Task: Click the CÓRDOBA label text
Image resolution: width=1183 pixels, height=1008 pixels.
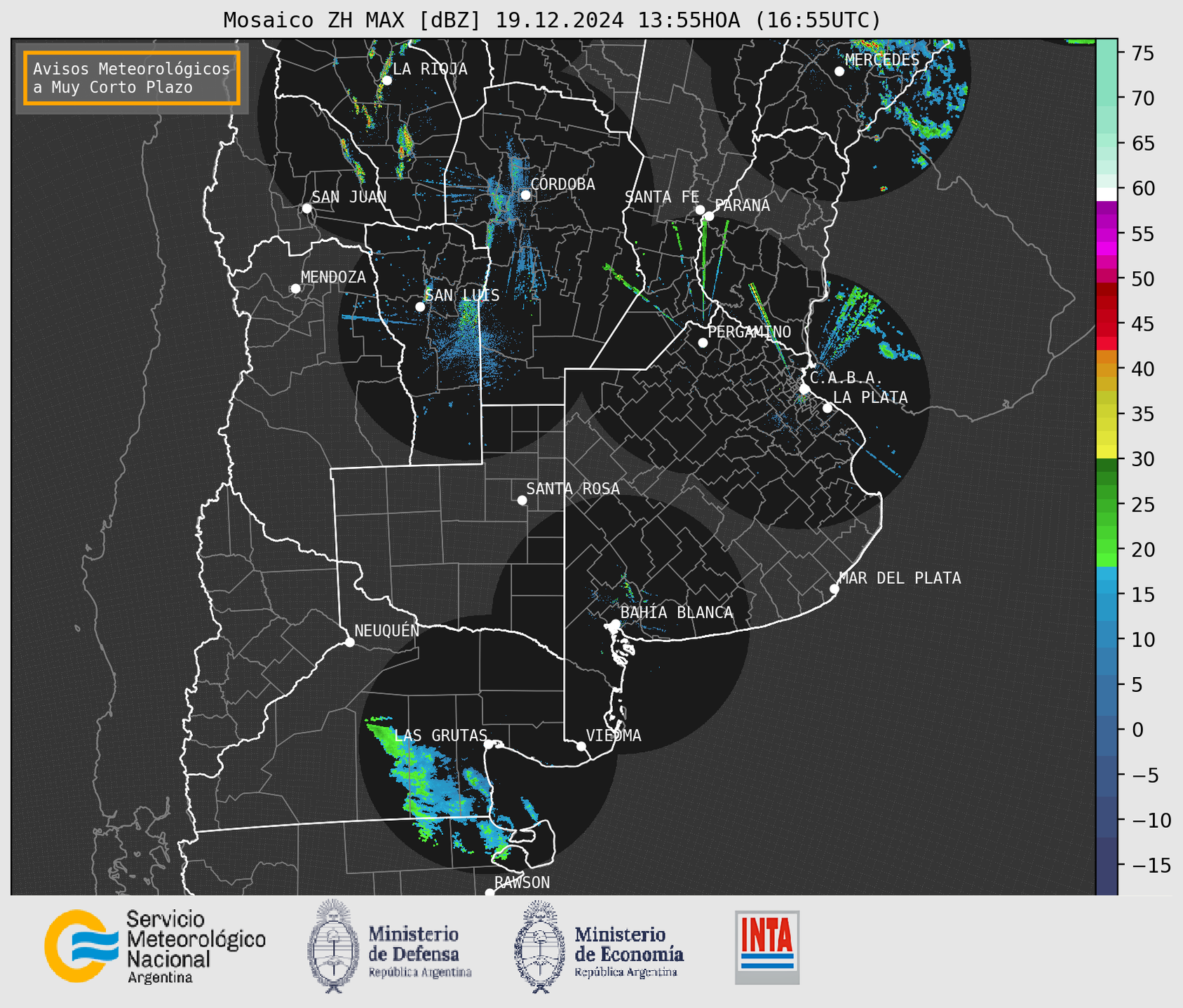Action: point(563,184)
